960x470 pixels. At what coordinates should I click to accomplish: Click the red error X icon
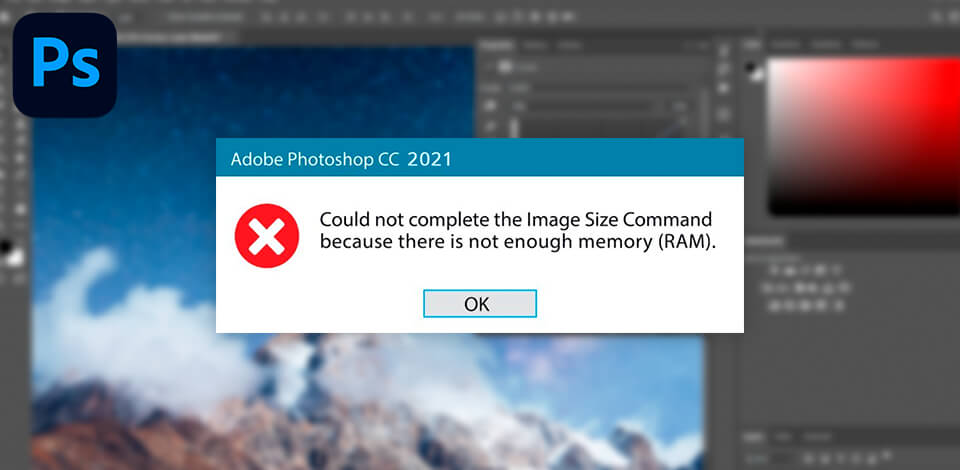(267, 236)
